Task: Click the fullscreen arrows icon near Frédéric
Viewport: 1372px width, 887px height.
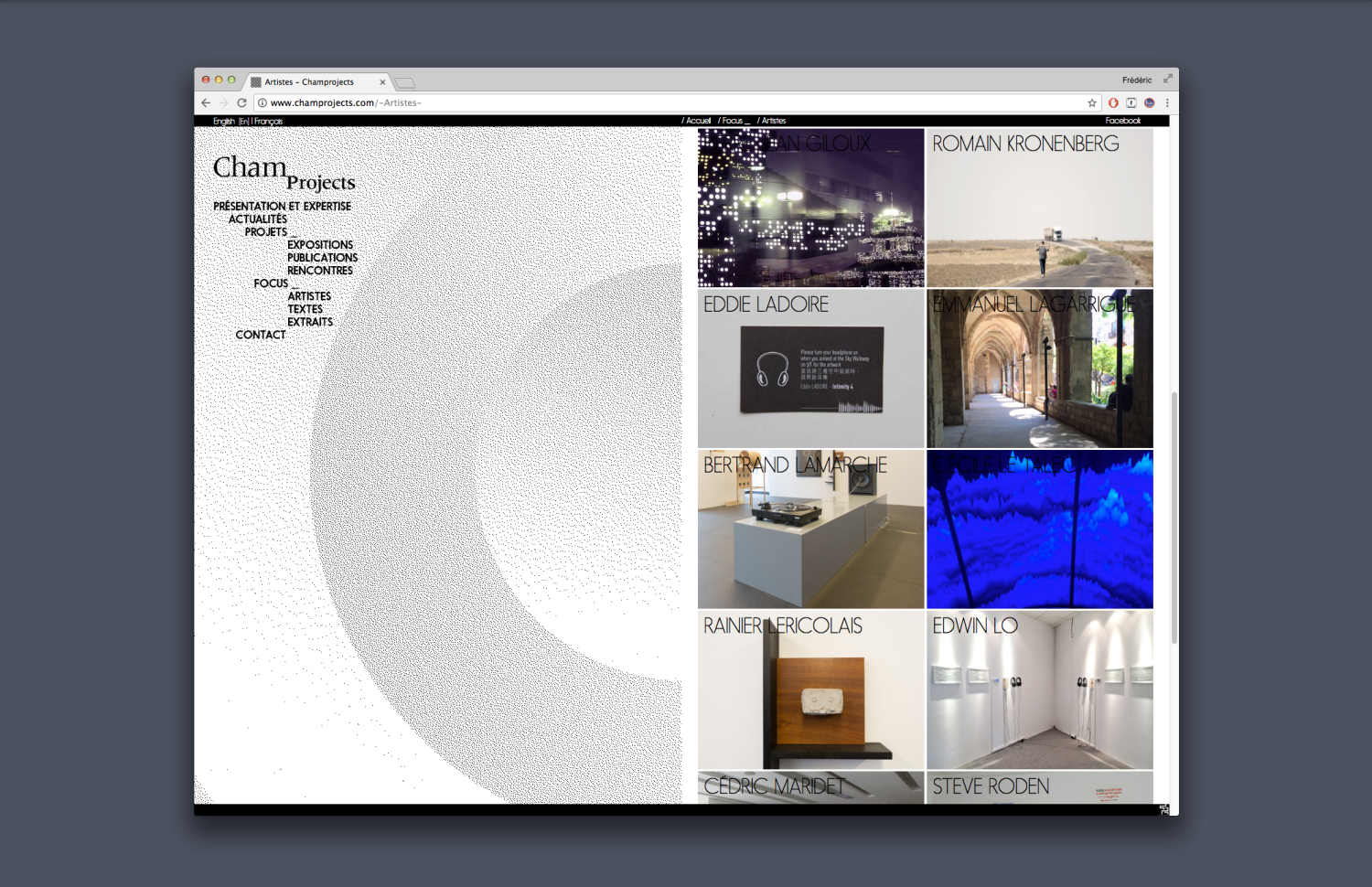Action: coord(1167,80)
